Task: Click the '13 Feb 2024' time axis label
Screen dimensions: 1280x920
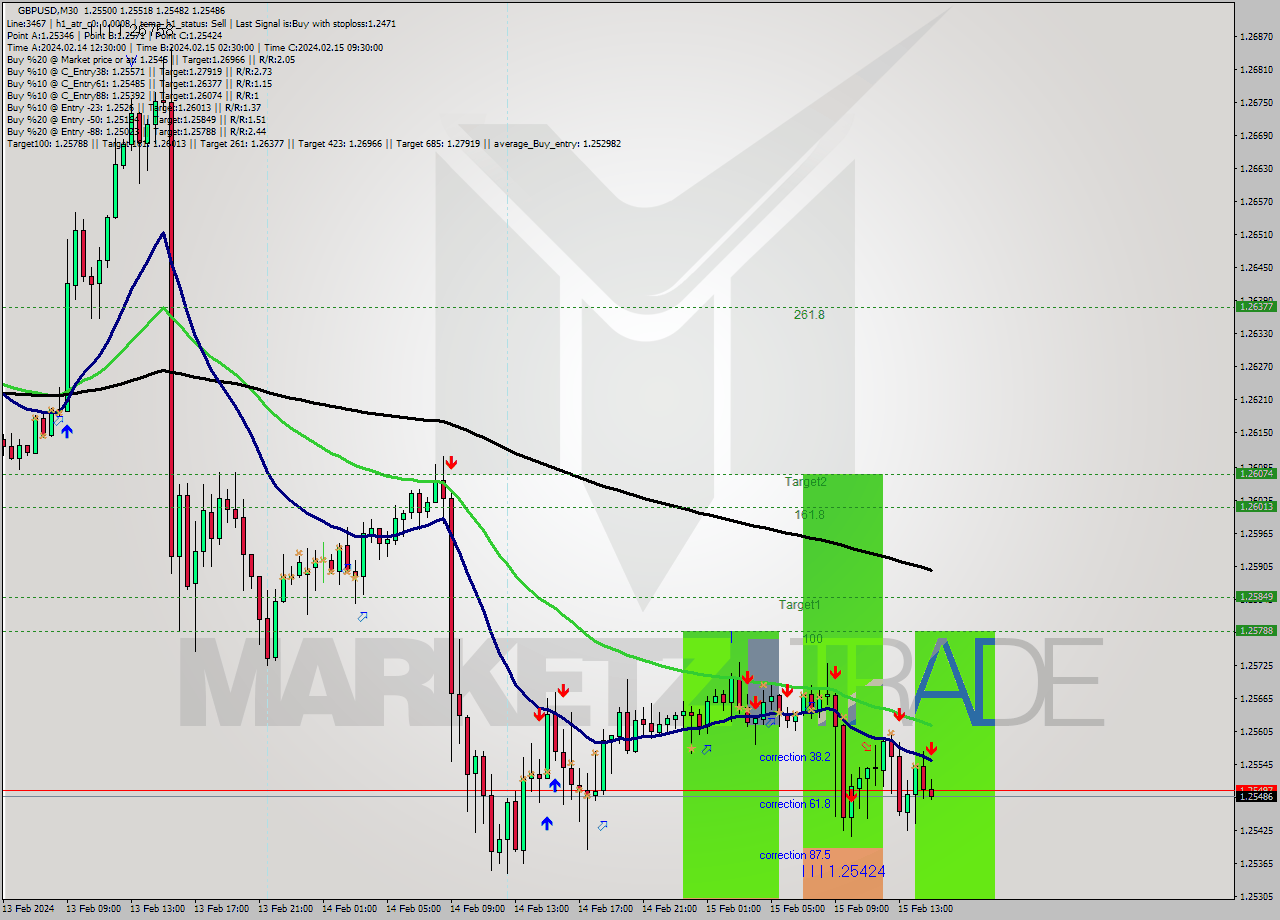Action: pos(29,909)
